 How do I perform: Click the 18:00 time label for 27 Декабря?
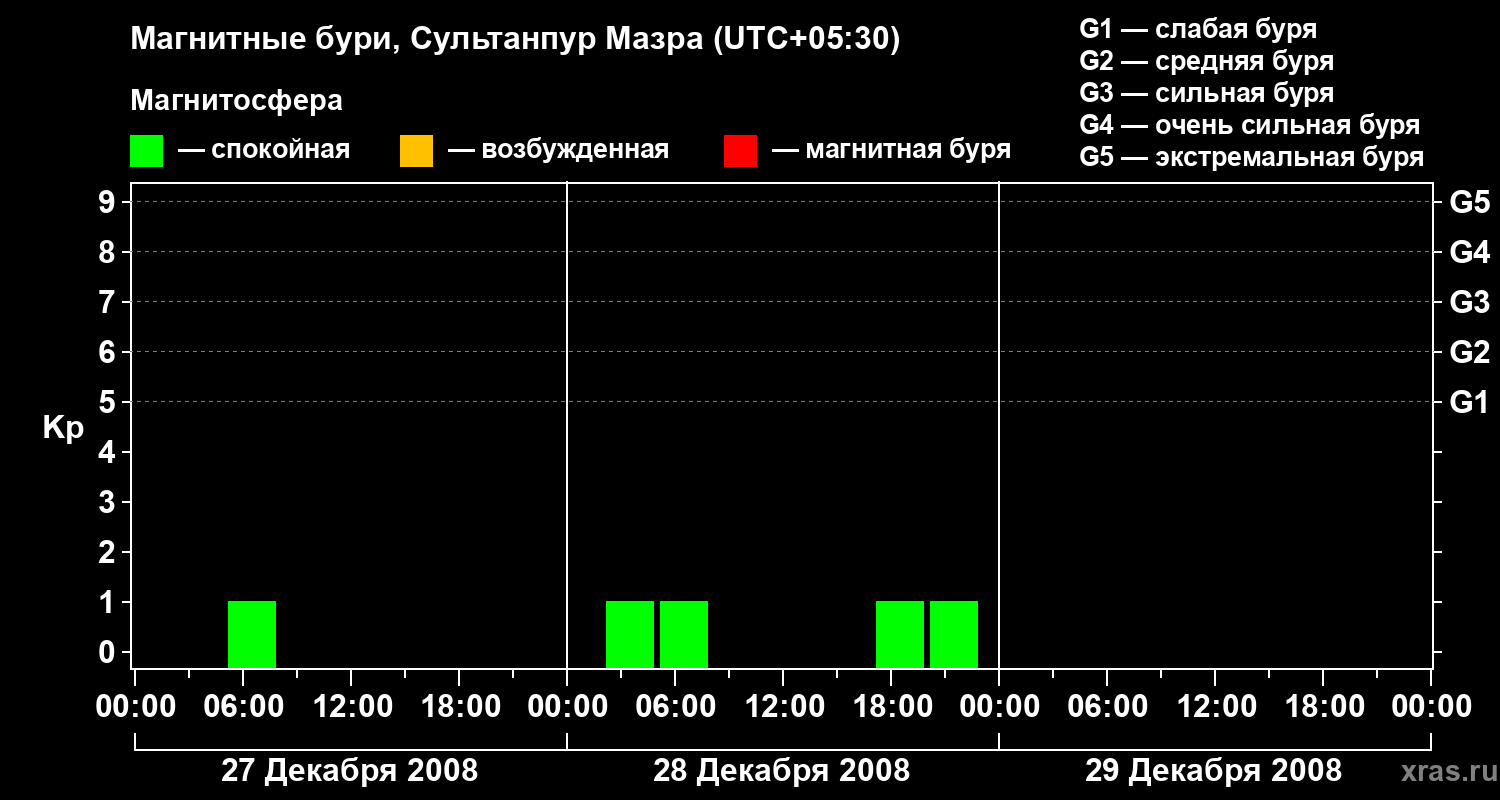coord(459,707)
